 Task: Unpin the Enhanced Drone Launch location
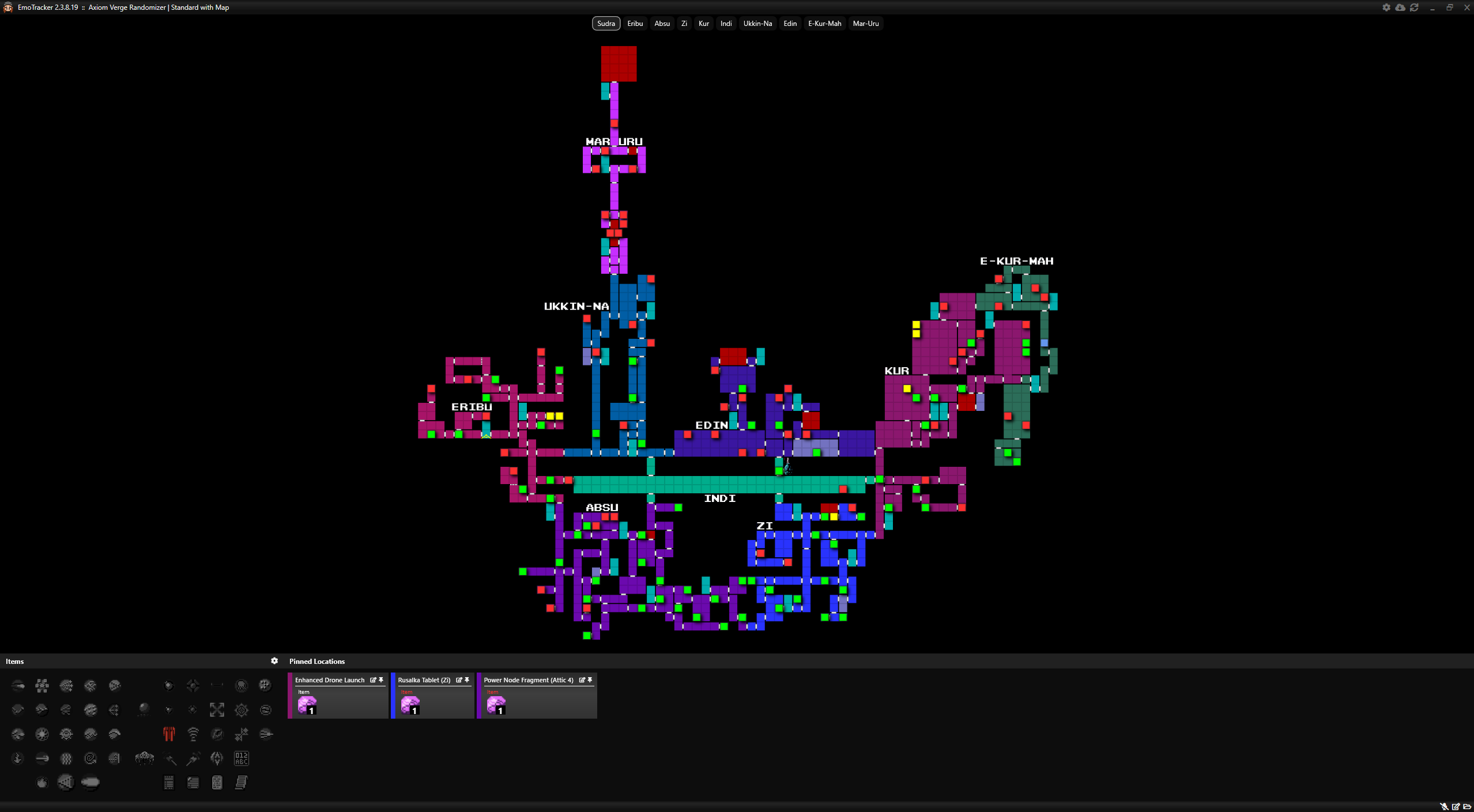tap(381, 680)
